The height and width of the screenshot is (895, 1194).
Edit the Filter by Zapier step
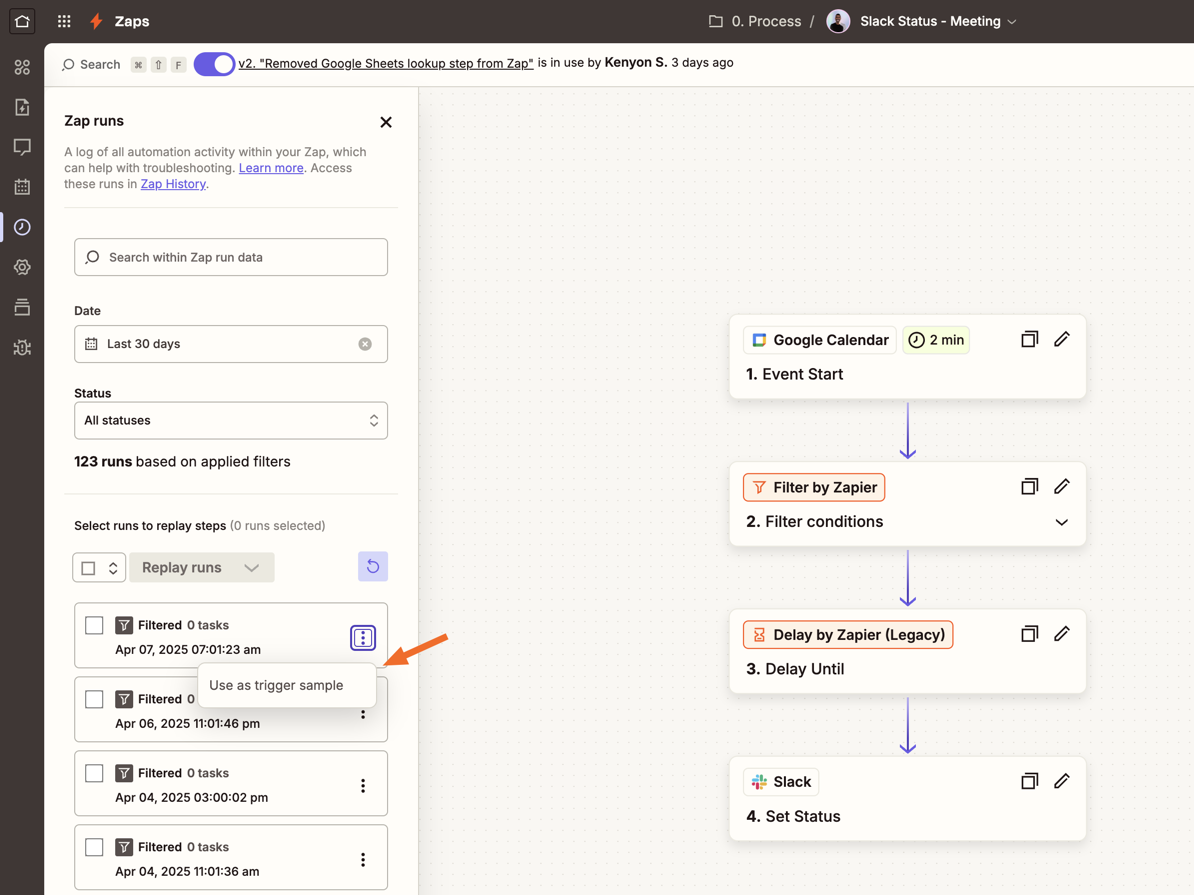(1062, 487)
